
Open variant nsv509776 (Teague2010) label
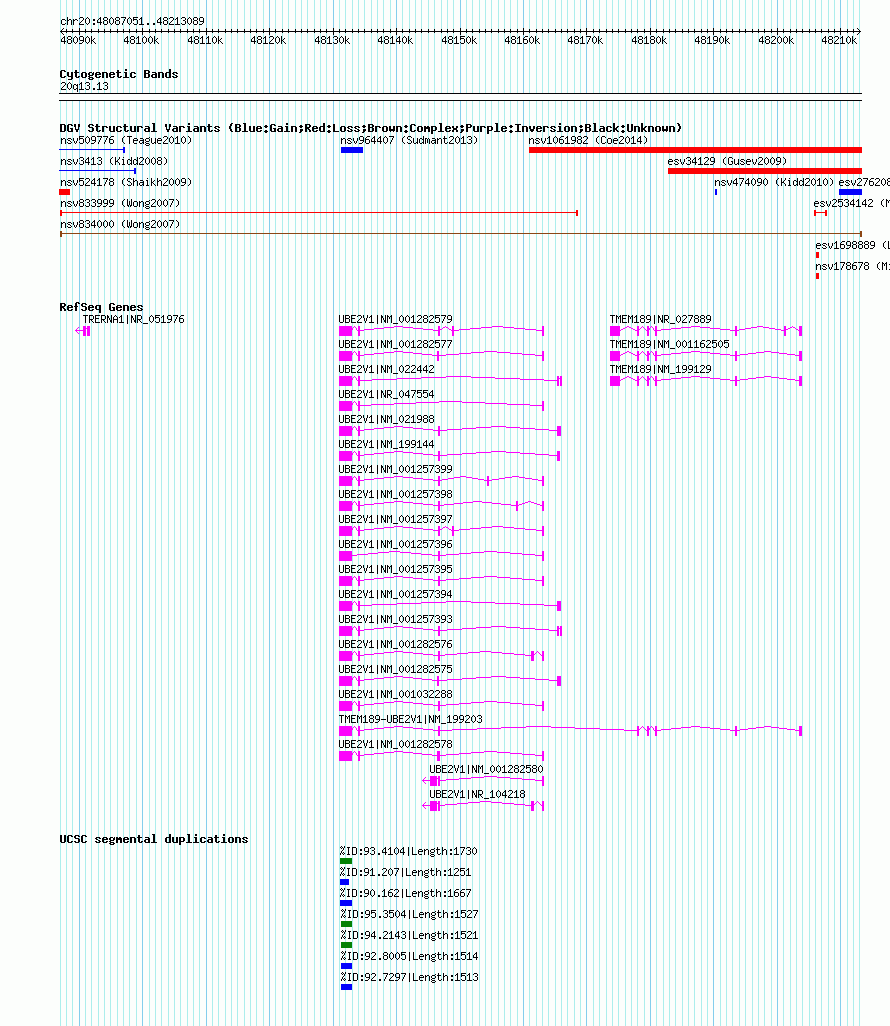126,140
